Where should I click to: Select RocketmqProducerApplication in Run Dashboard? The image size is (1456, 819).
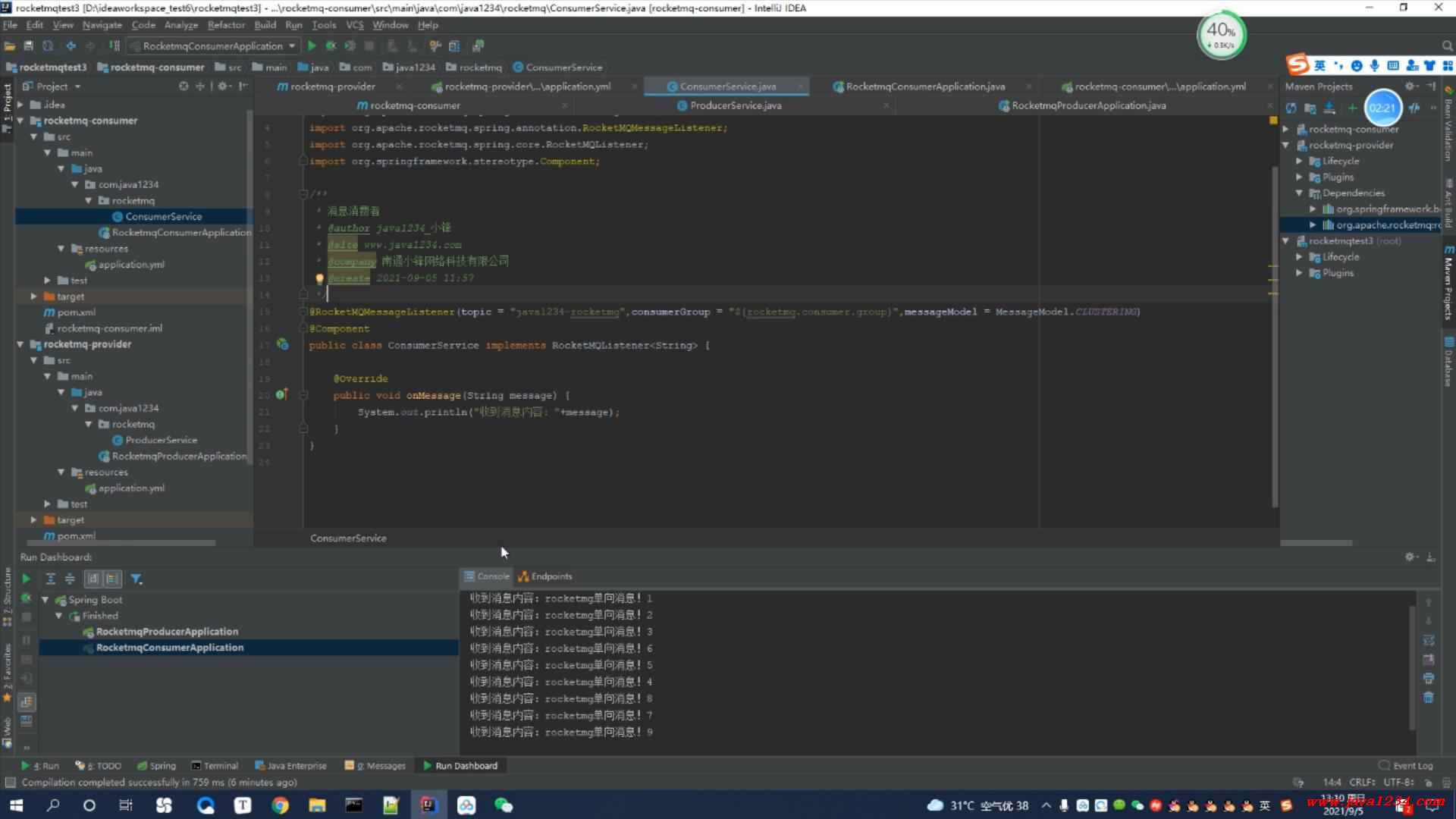click(167, 632)
